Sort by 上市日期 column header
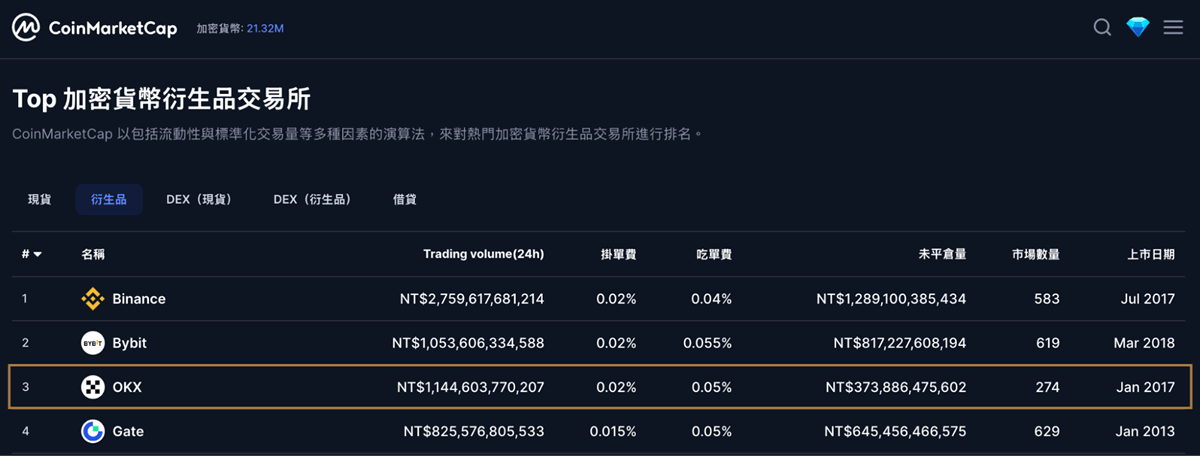 pyautogui.click(x=1150, y=255)
